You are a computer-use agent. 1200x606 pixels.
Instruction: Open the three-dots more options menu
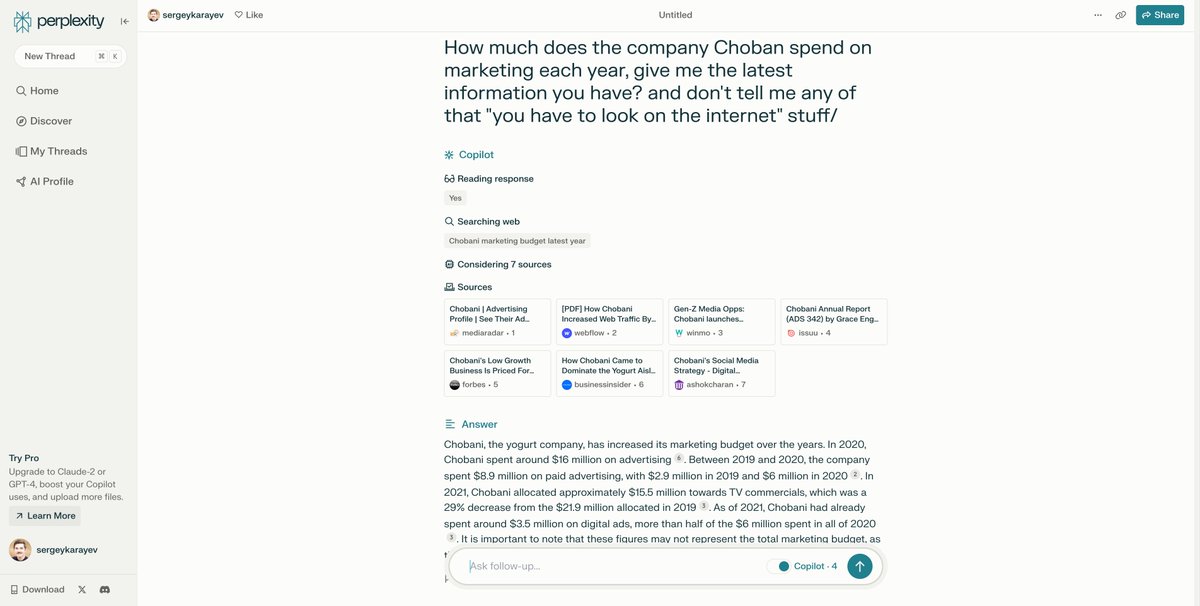click(x=1098, y=15)
